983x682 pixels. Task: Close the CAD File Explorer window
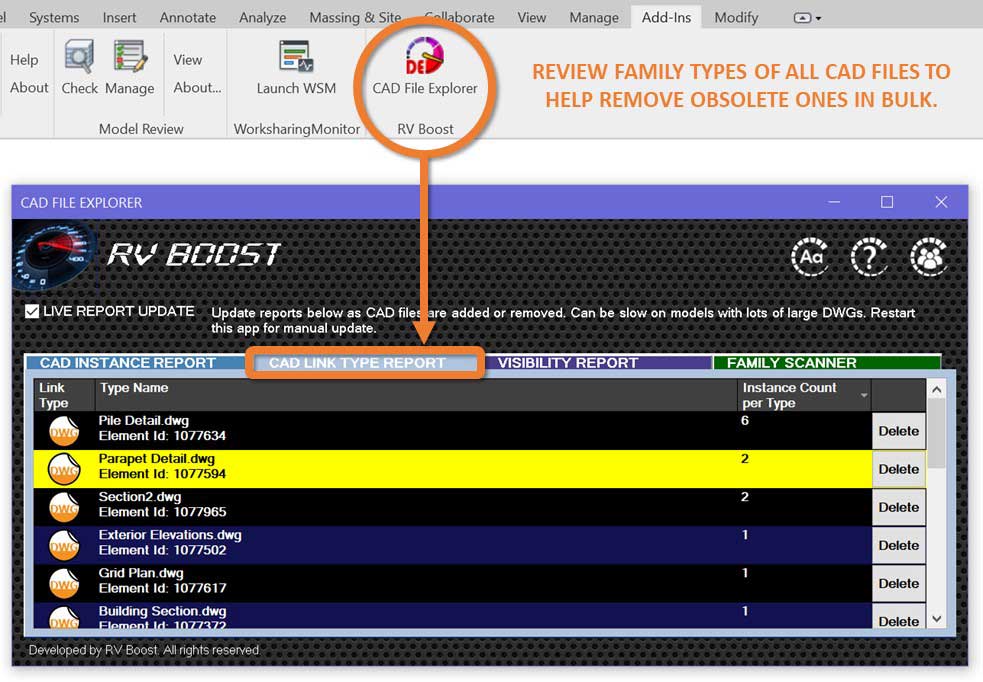pyautogui.click(x=941, y=202)
